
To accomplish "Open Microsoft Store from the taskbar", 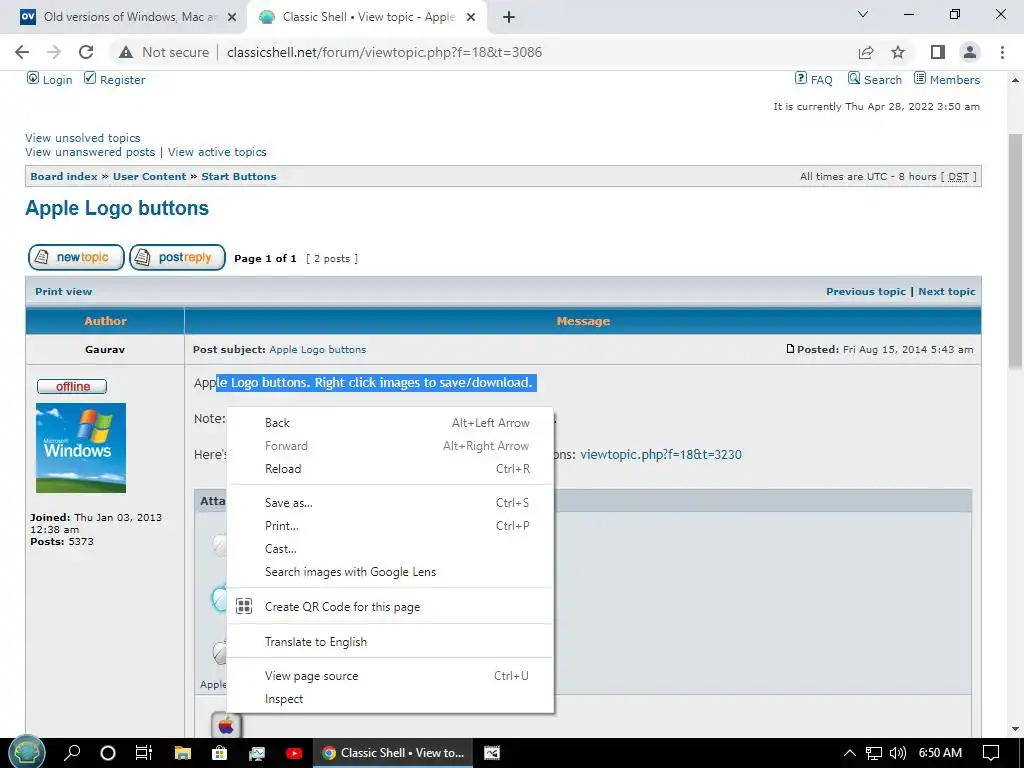I will [219, 753].
